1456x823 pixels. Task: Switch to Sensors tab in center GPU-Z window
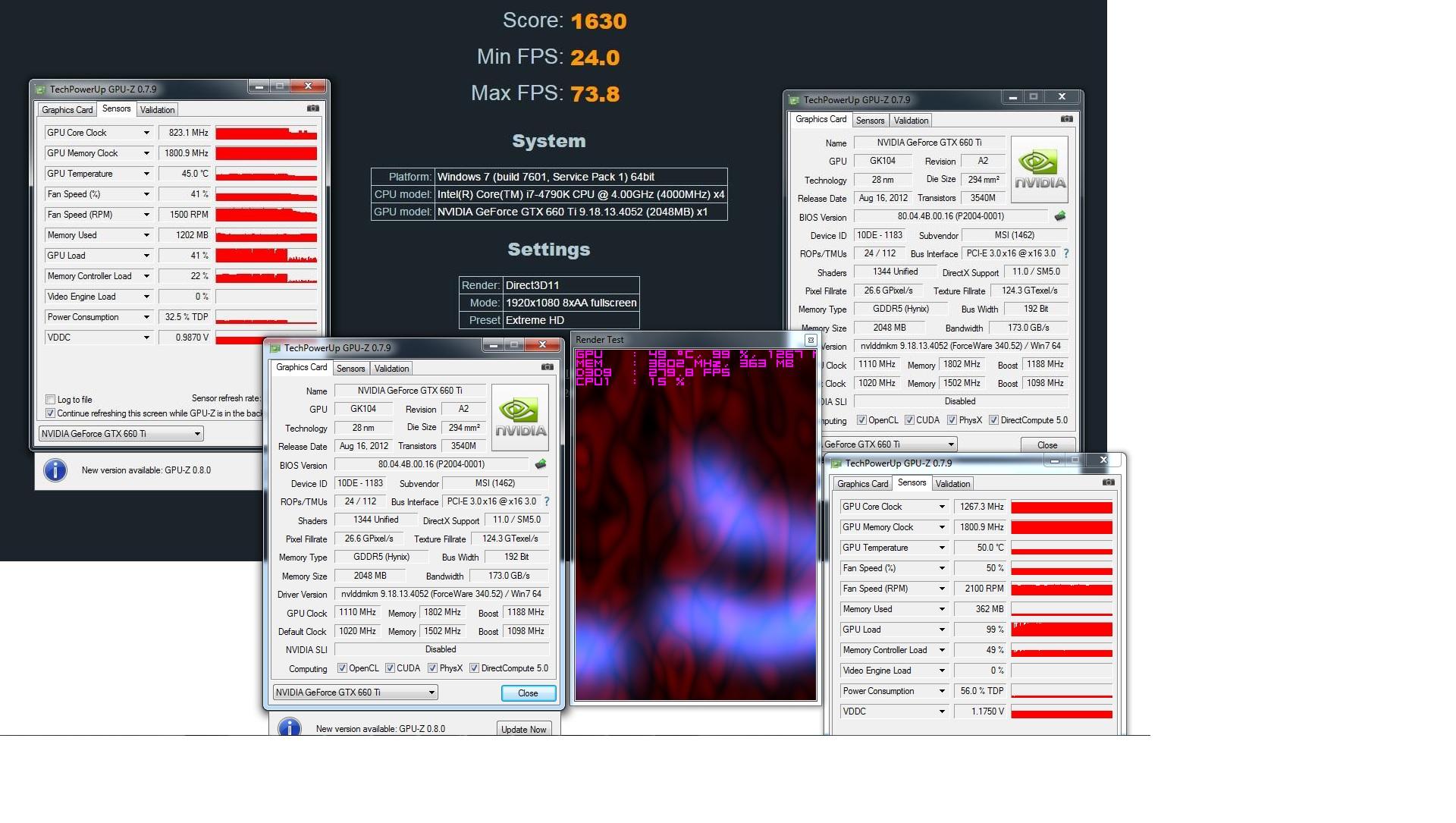[x=350, y=369]
